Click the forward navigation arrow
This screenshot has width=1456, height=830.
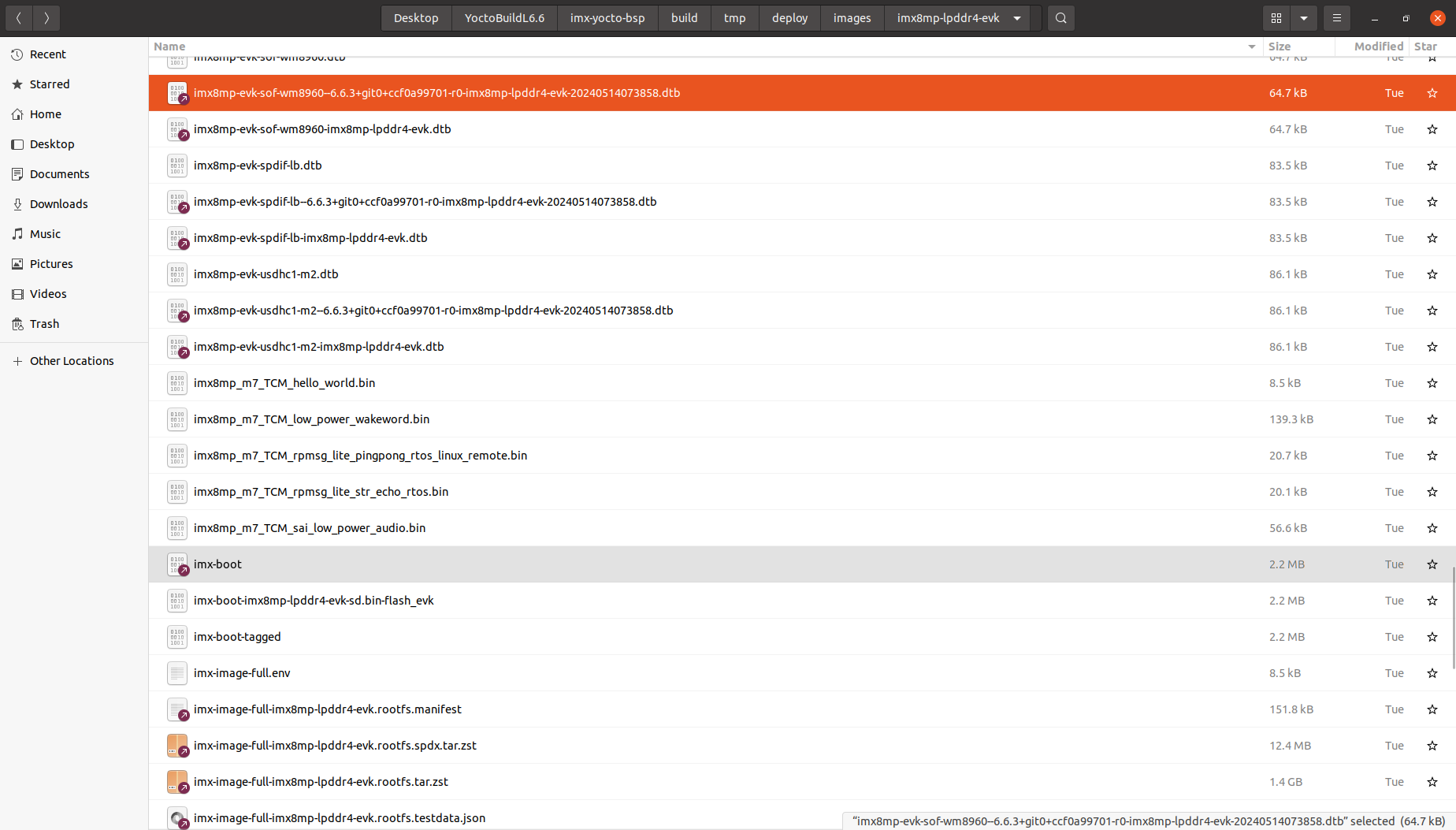coord(46,17)
